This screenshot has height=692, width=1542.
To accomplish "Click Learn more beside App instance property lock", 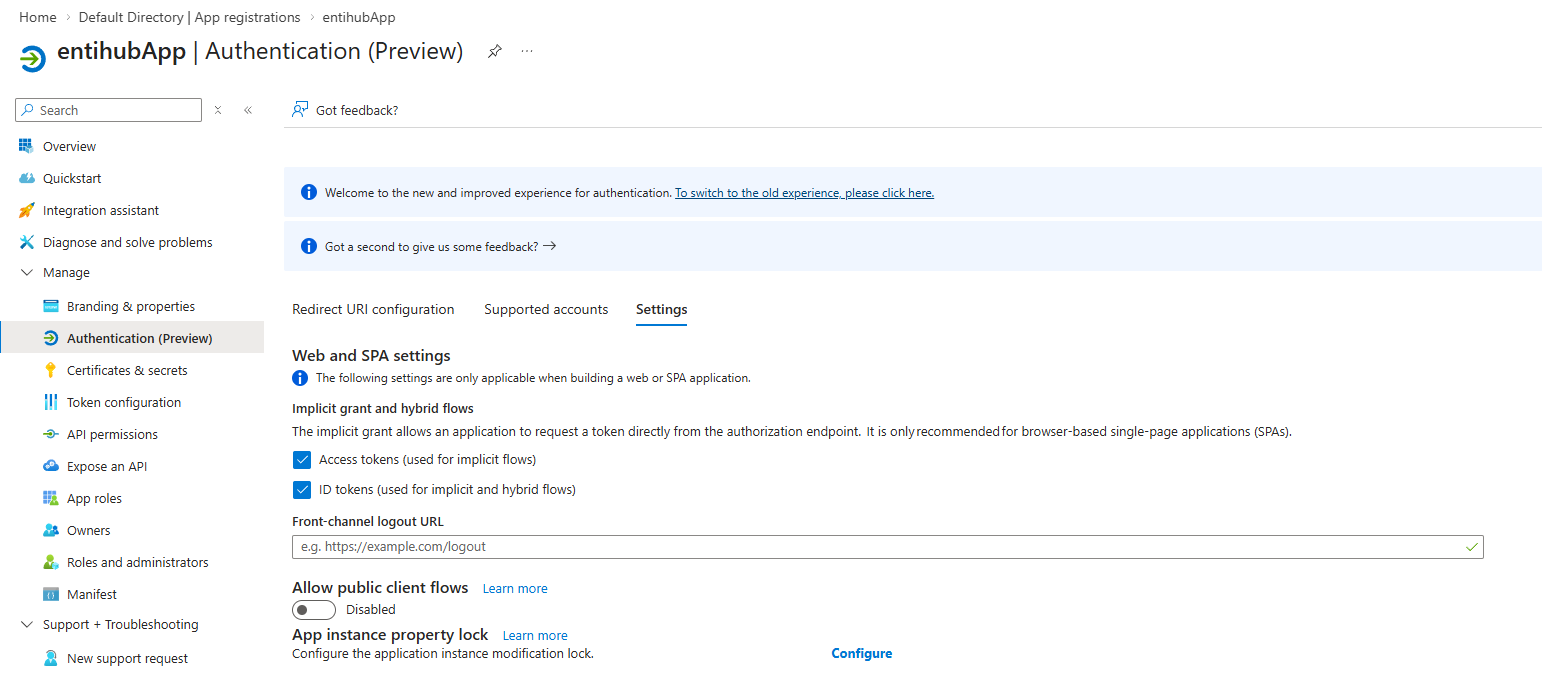I will [535, 635].
